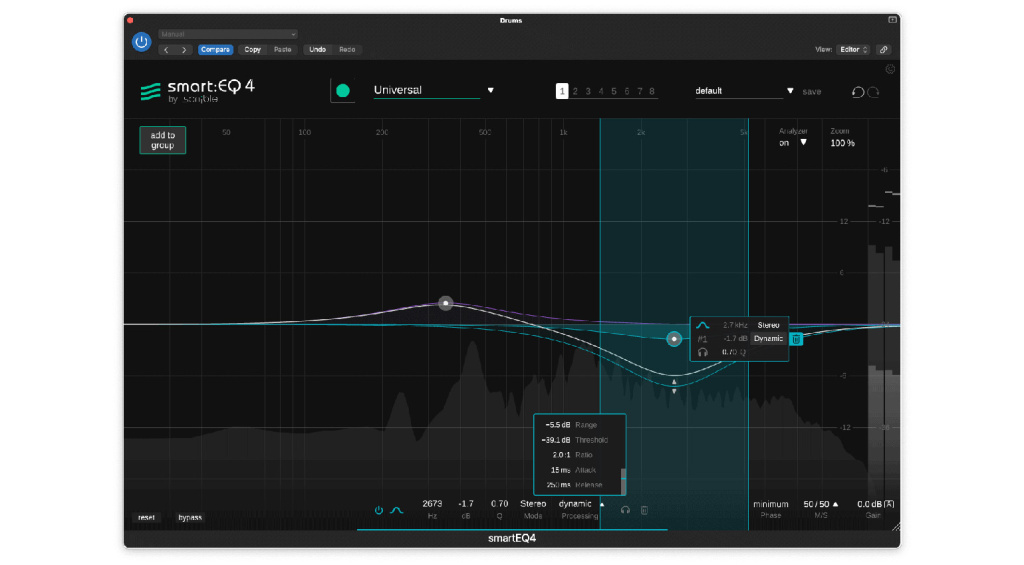Click the Compare button
1024x565 pixels.
(x=215, y=50)
